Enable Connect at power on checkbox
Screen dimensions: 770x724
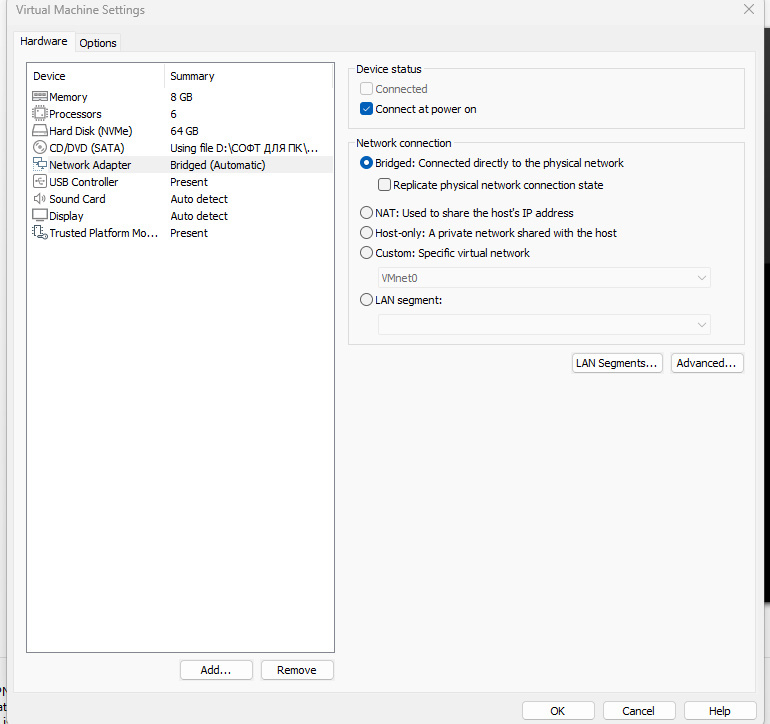click(x=366, y=109)
